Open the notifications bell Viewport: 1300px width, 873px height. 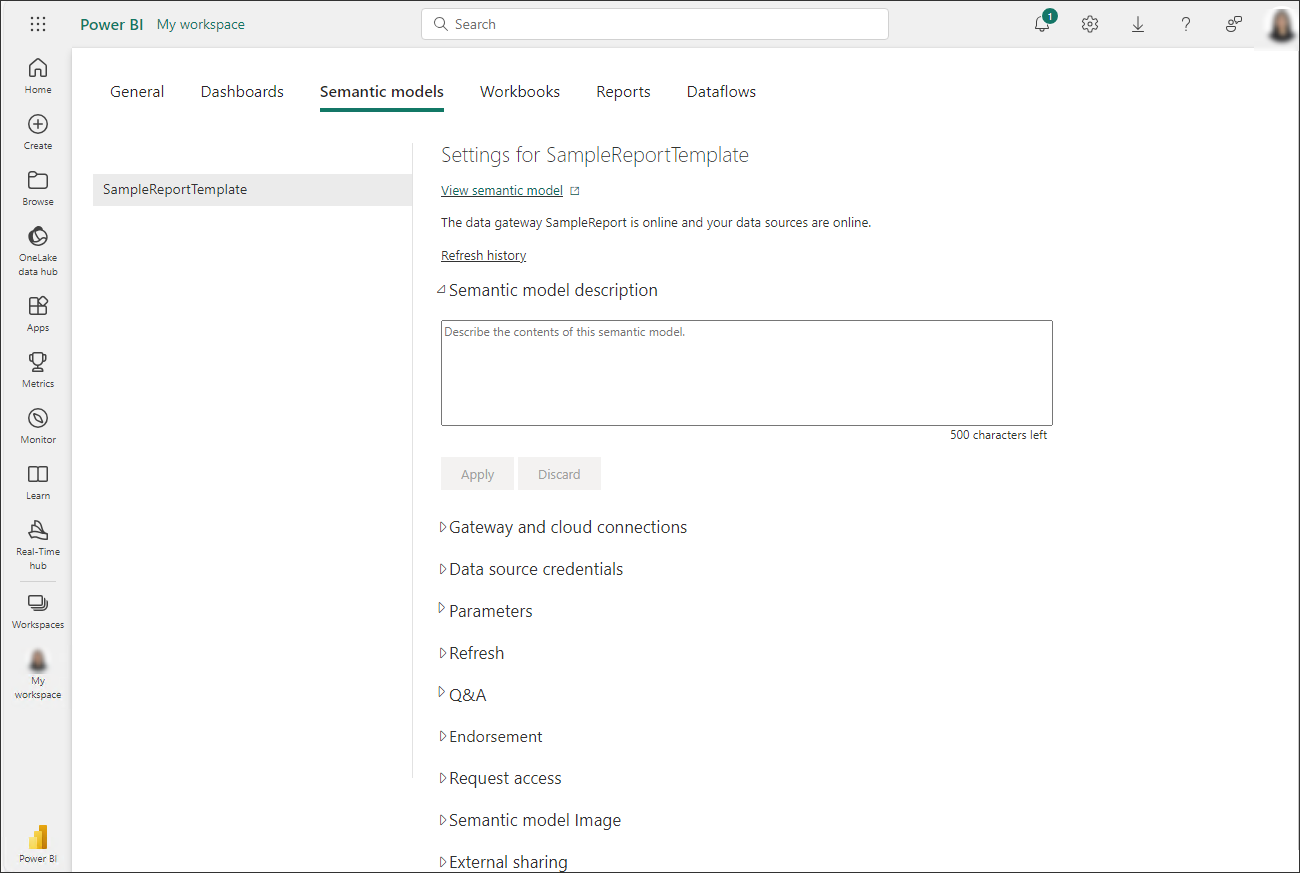(1041, 24)
